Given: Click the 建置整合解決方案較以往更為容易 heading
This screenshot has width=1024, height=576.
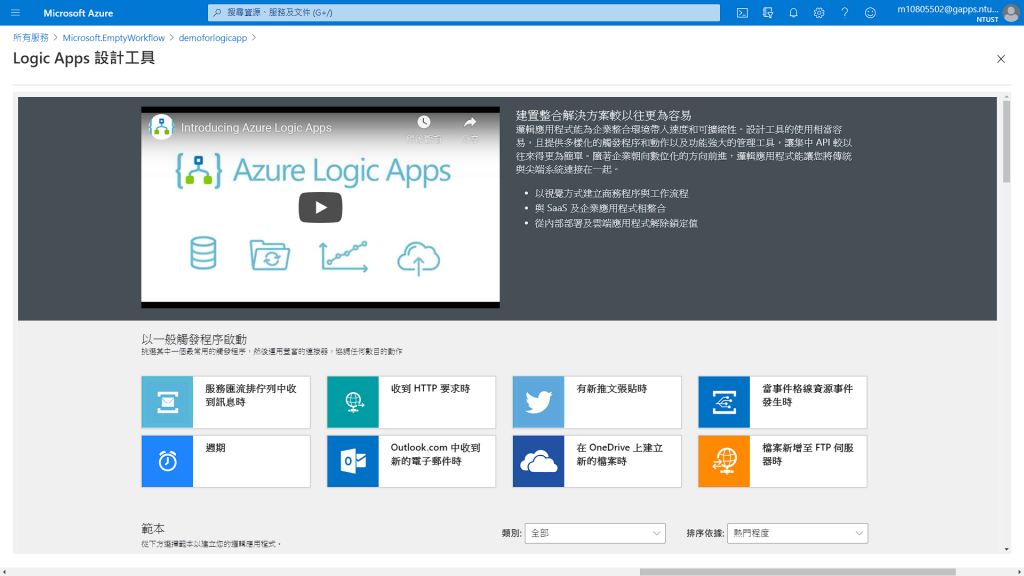Looking at the screenshot, I should pyautogui.click(x=603, y=116).
